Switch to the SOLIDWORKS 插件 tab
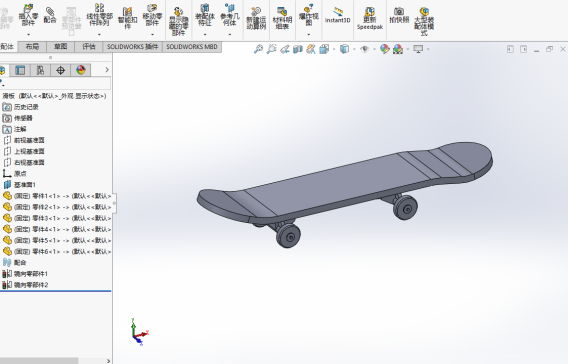This screenshot has height=364, width=568. pos(133,47)
